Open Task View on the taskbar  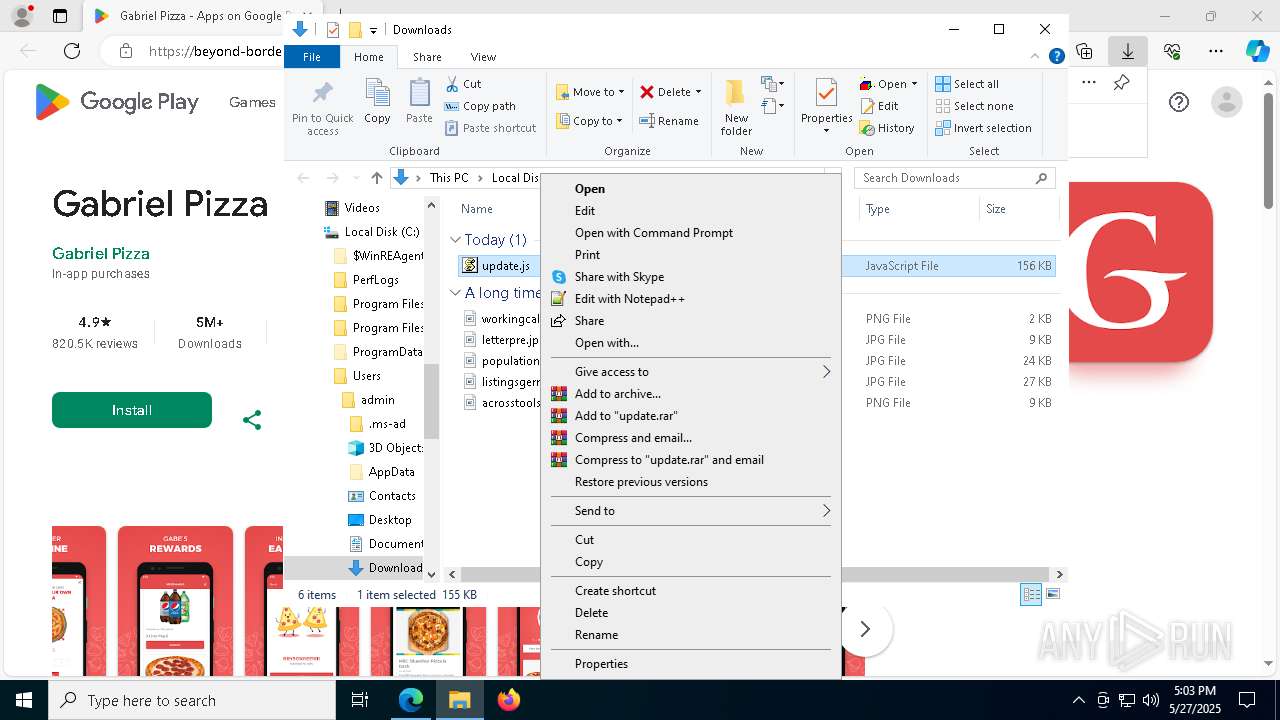click(x=360, y=700)
